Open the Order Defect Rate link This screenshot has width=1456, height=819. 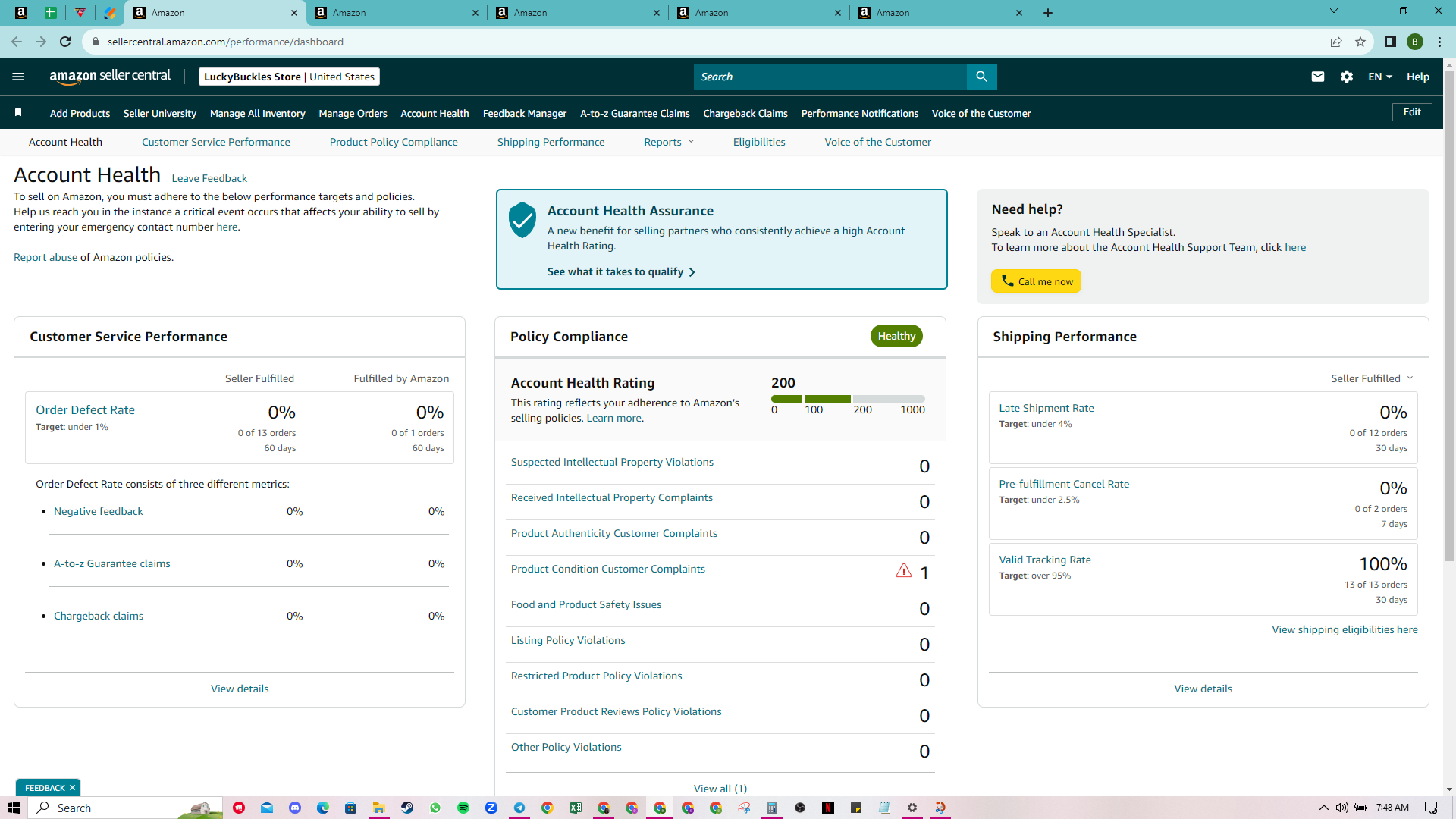pyautogui.click(x=85, y=409)
